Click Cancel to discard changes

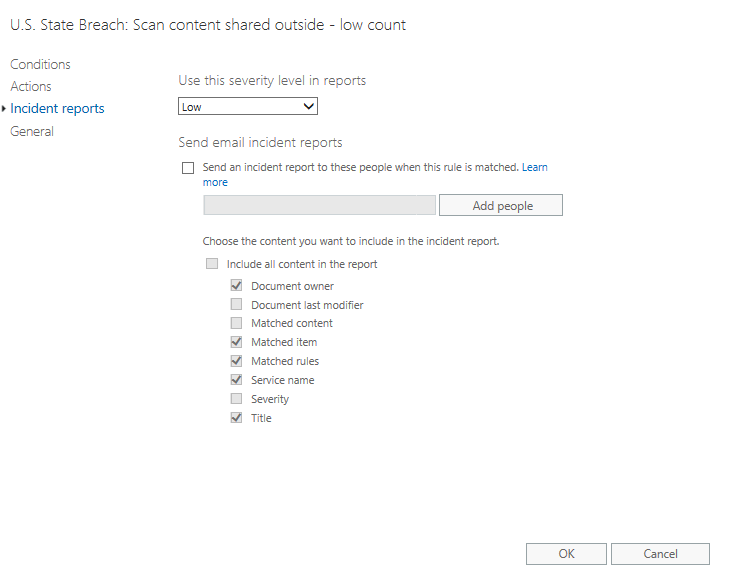click(x=660, y=554)
